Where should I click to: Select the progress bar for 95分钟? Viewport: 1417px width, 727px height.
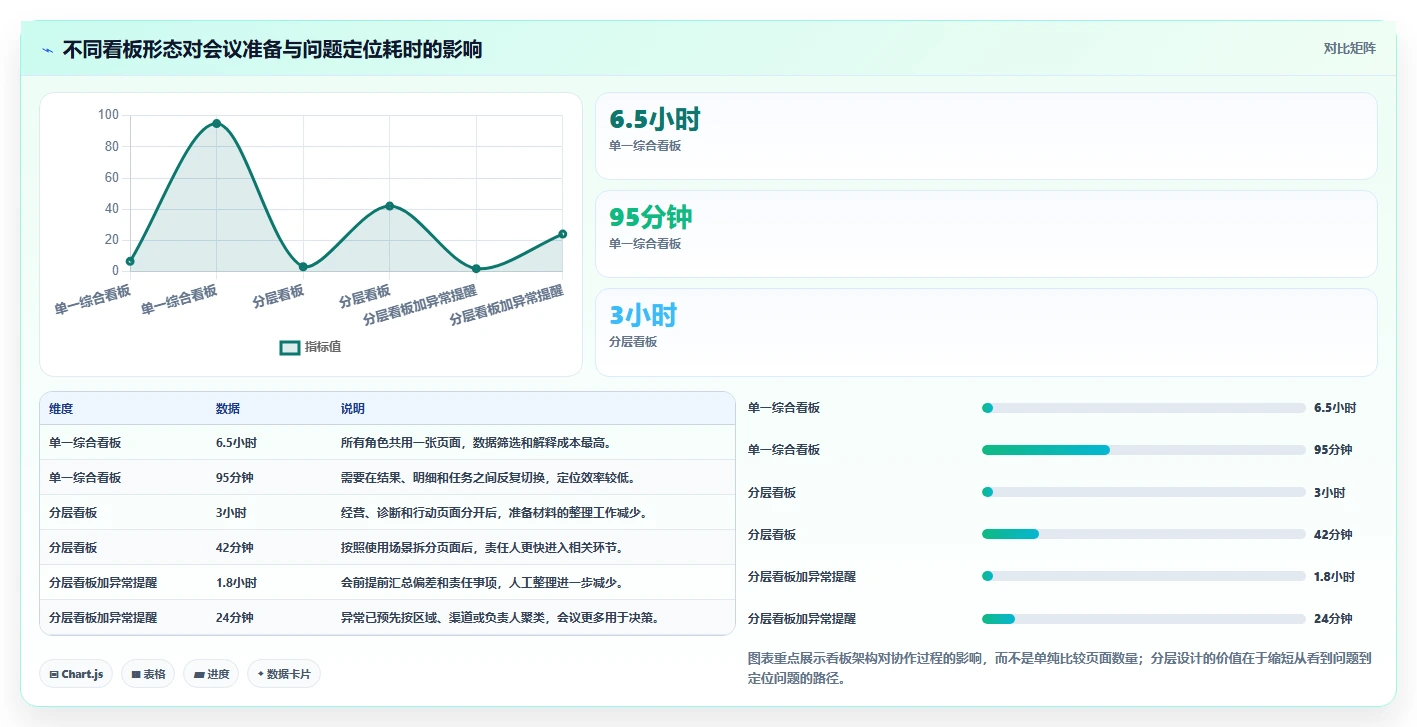point(1144,450)
